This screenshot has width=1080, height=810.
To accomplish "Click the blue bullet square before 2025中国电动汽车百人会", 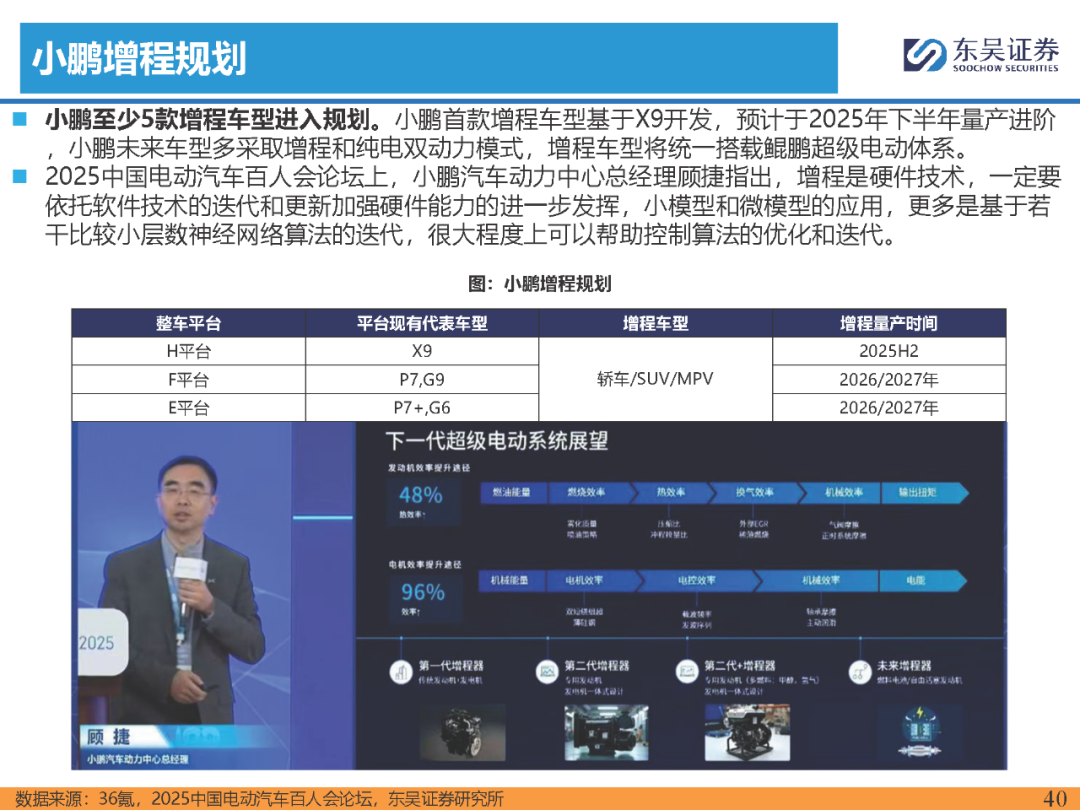I will click(x=19, y=177).
